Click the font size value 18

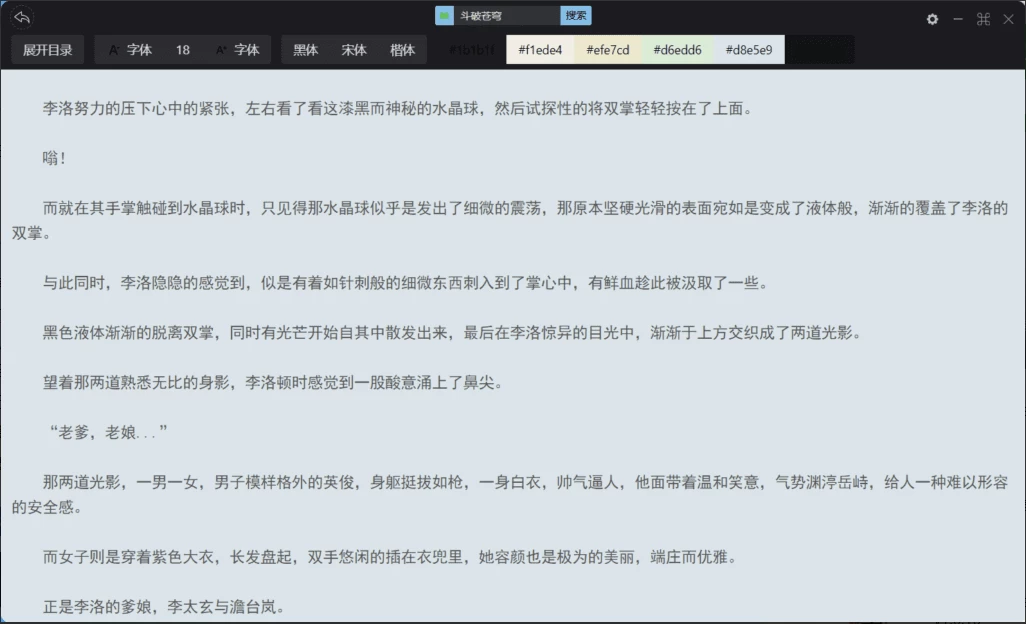(183, 50)
